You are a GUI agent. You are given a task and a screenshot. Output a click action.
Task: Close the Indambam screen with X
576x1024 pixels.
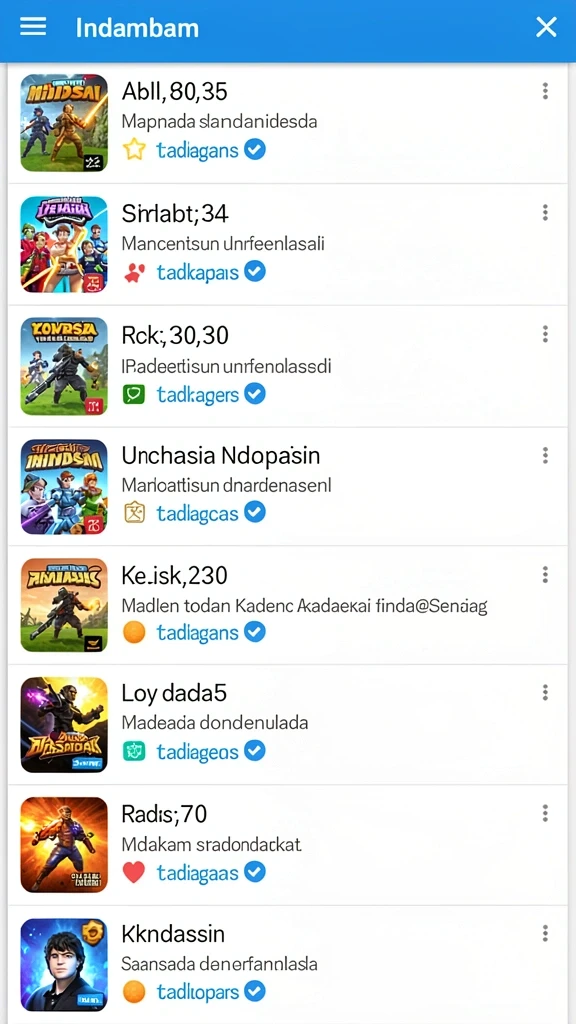(546, 27)
